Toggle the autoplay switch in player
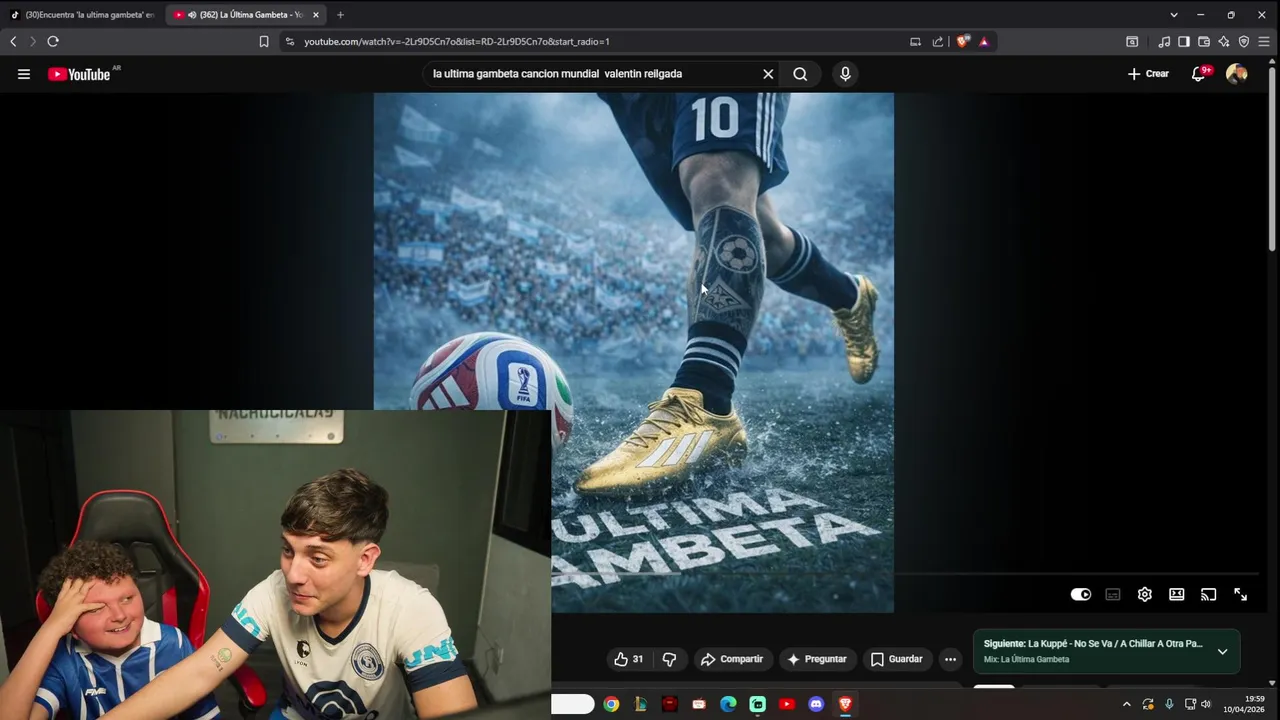The width and height of the screenshot is (1280, 720). pyautogui.click(x=1081, y=594)
